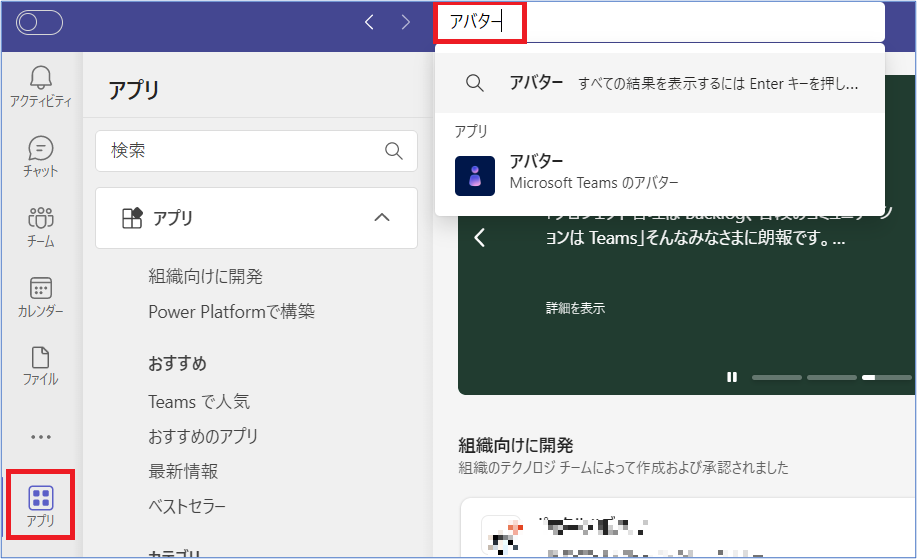Viewport: 917px width, 559px height.
Task: Pause the banner carousel
Action: (732, 377)
